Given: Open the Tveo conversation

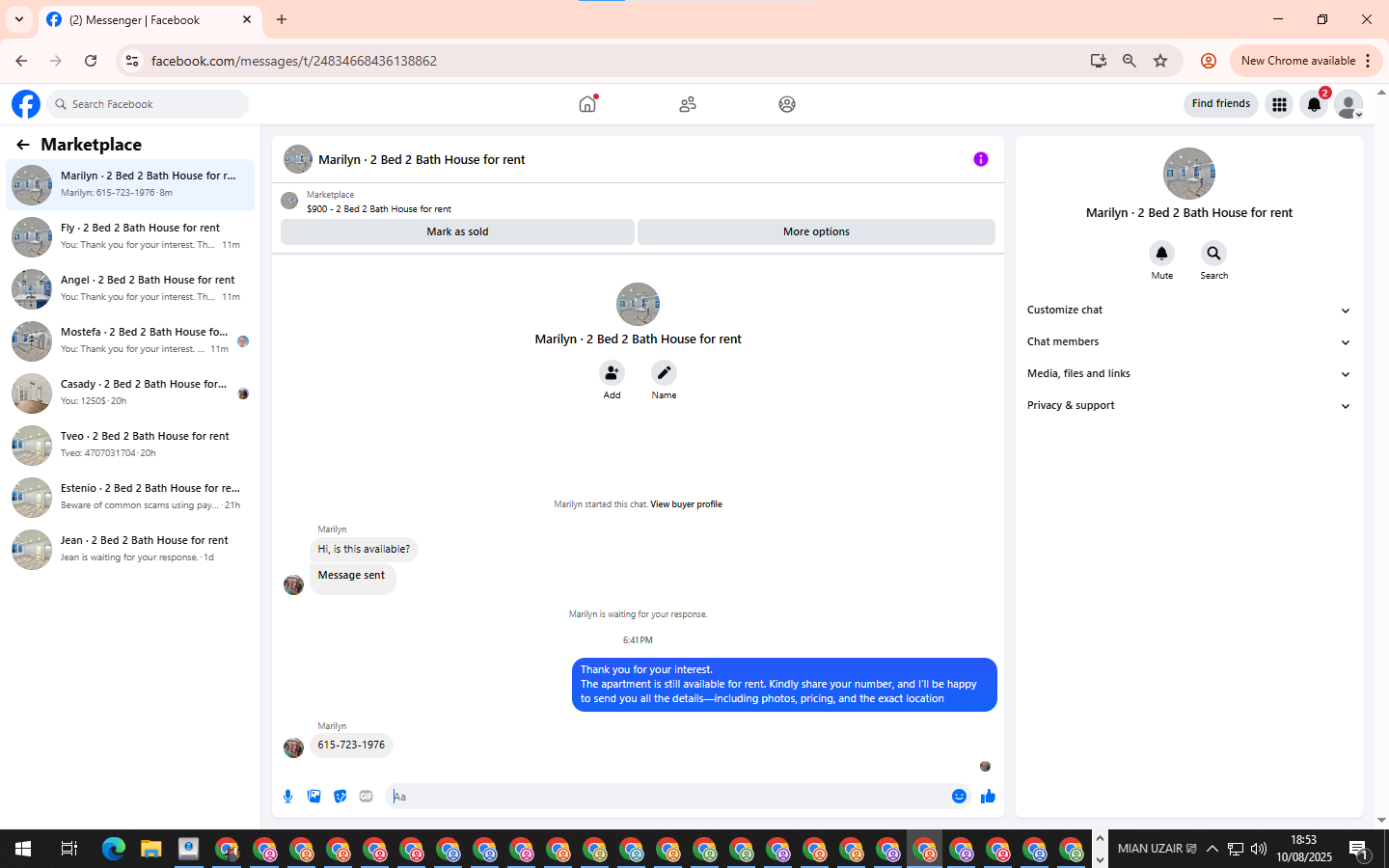Looking at the screenshot, I should 130,445.
